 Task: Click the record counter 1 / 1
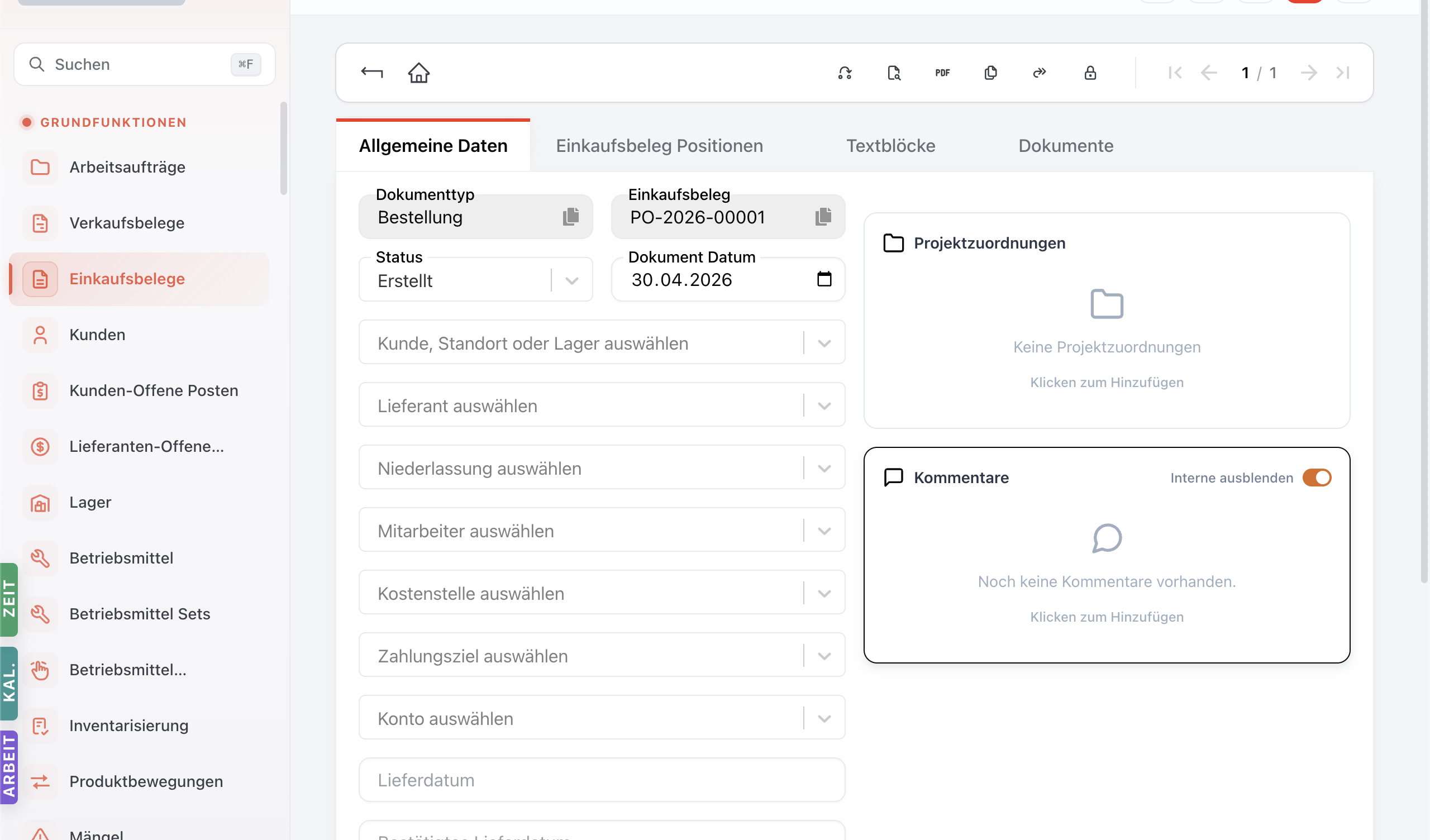[x=1259, y=73]
